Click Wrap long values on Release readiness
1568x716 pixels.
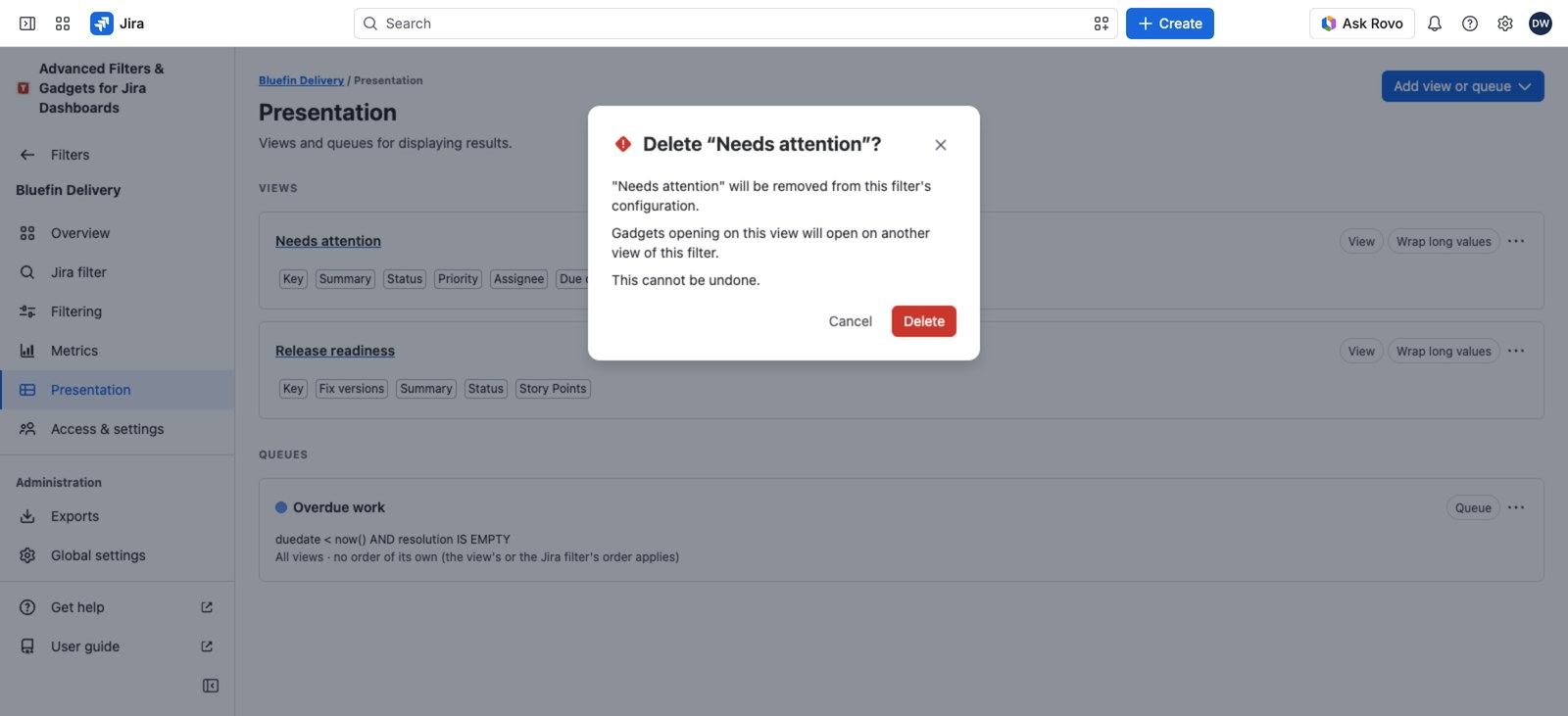(x=1444, y=351)
